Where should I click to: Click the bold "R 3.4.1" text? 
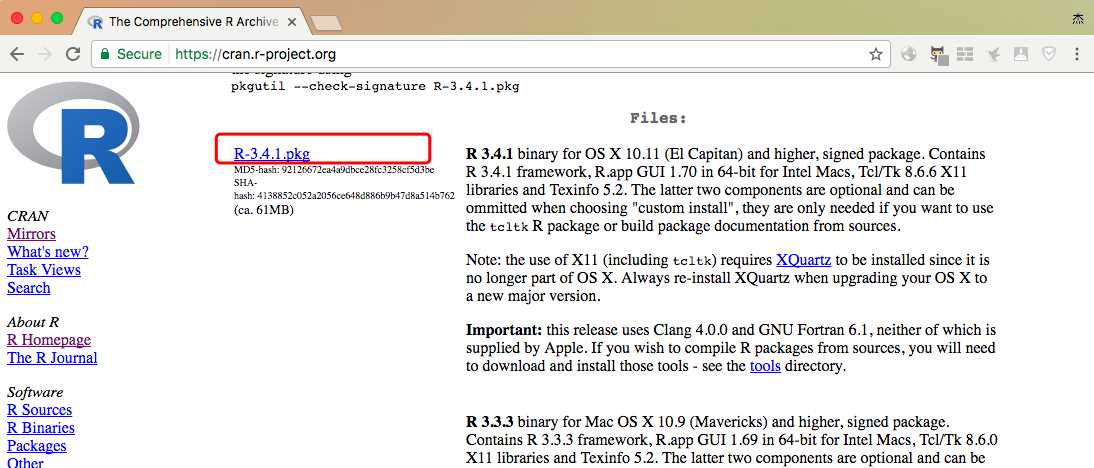(490, 154)
